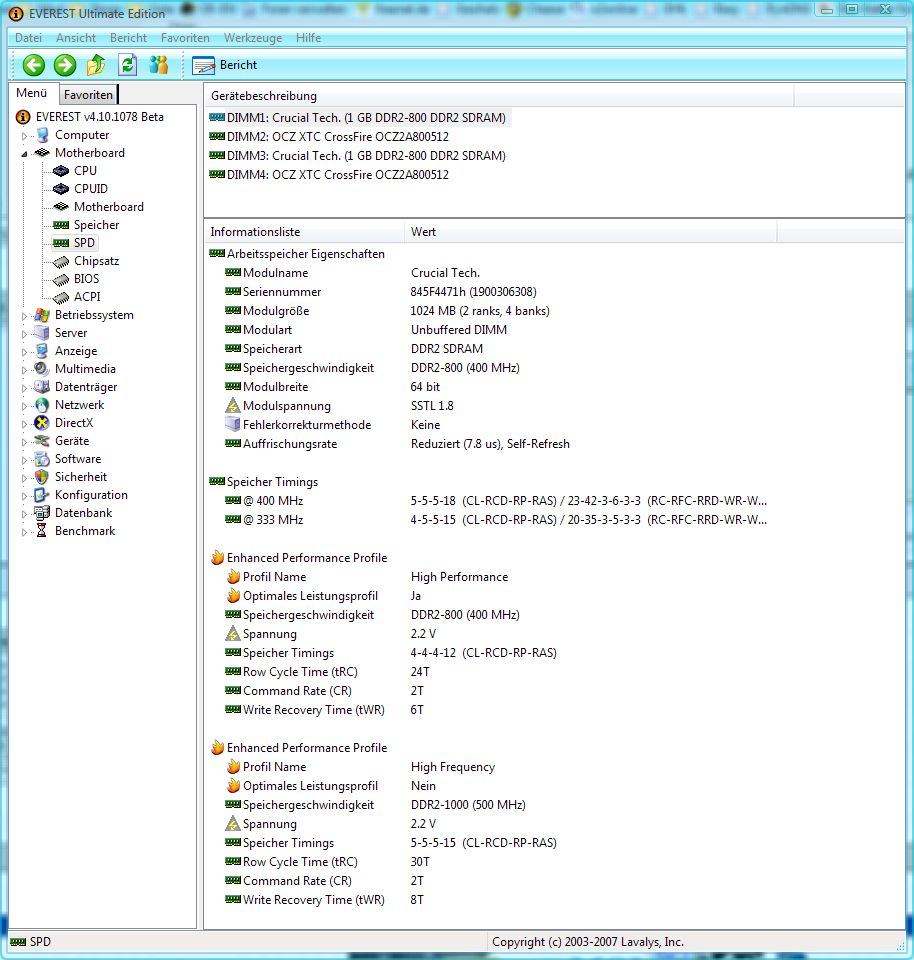Screen dimensions: 914x960
Task: Click the Wert column header
Action: coord(591,232)
